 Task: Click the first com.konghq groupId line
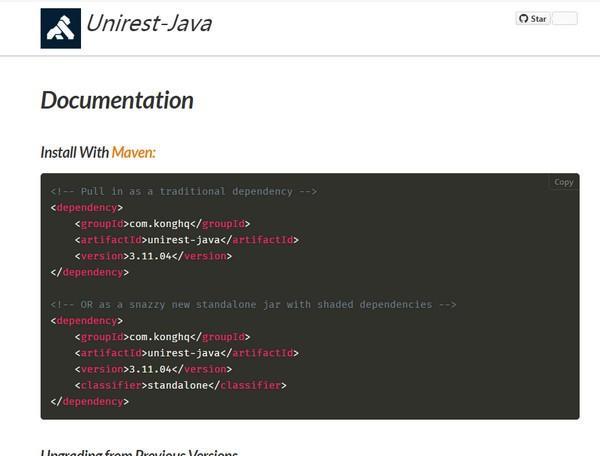pyautogui.click(x=162, y=224)
